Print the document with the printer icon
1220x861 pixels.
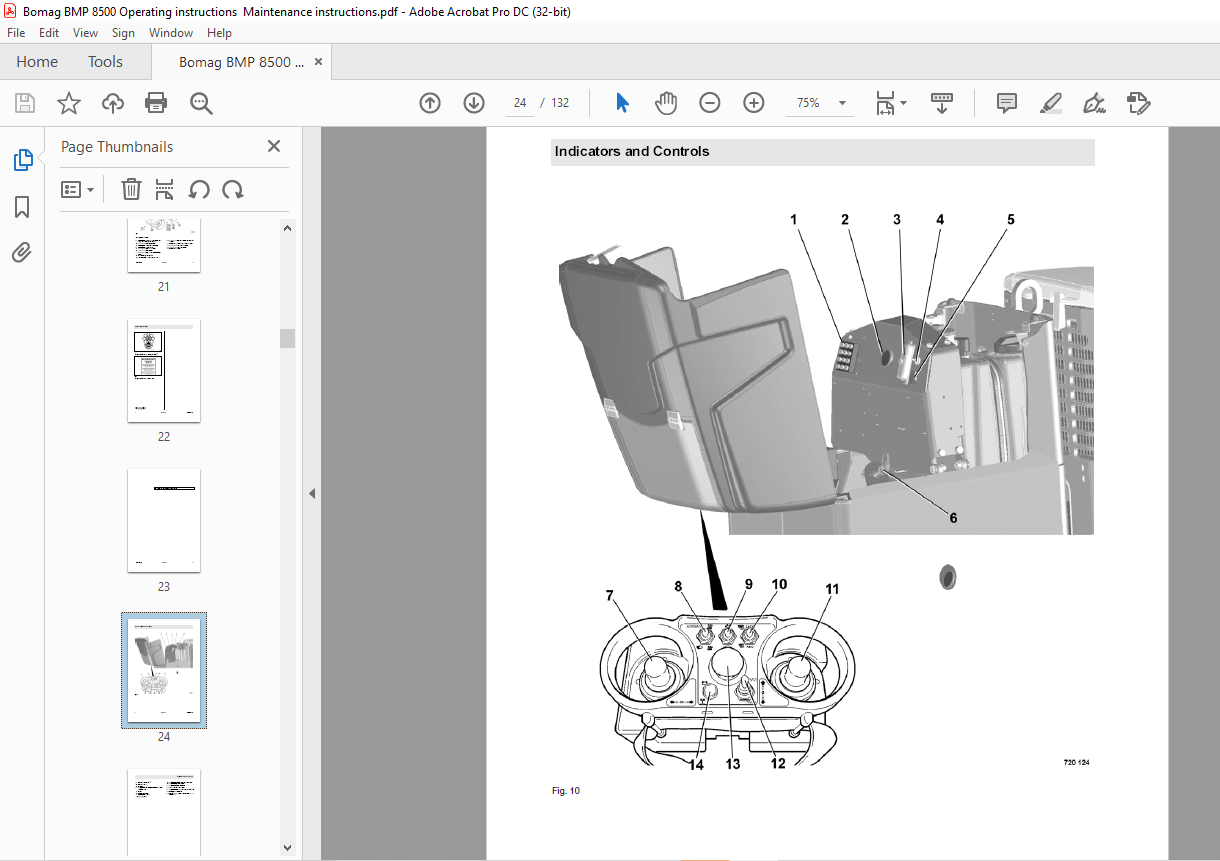coord(156,103)
